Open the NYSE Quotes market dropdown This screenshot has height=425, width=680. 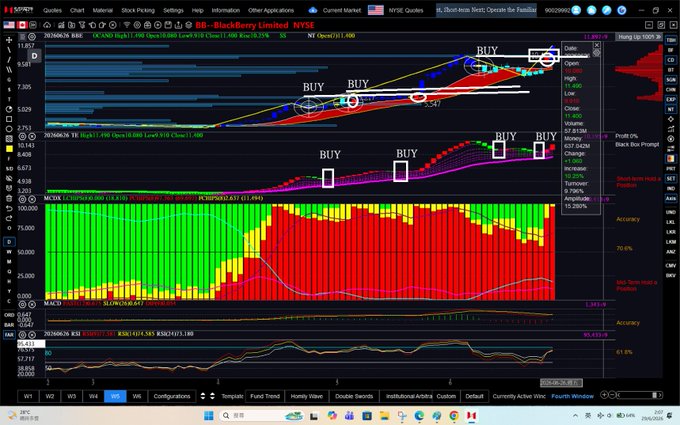point(405,10)
